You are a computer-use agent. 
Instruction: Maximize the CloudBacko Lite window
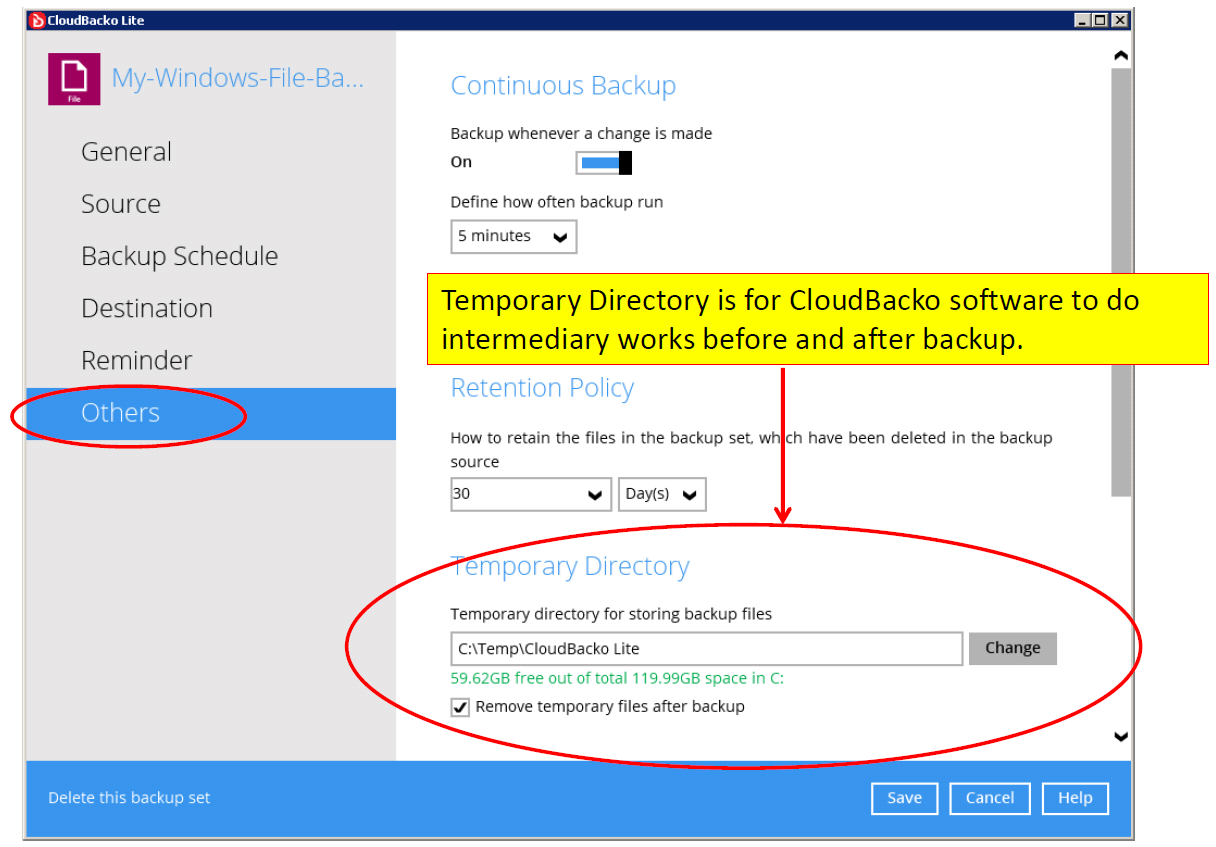click(1101, 20)
